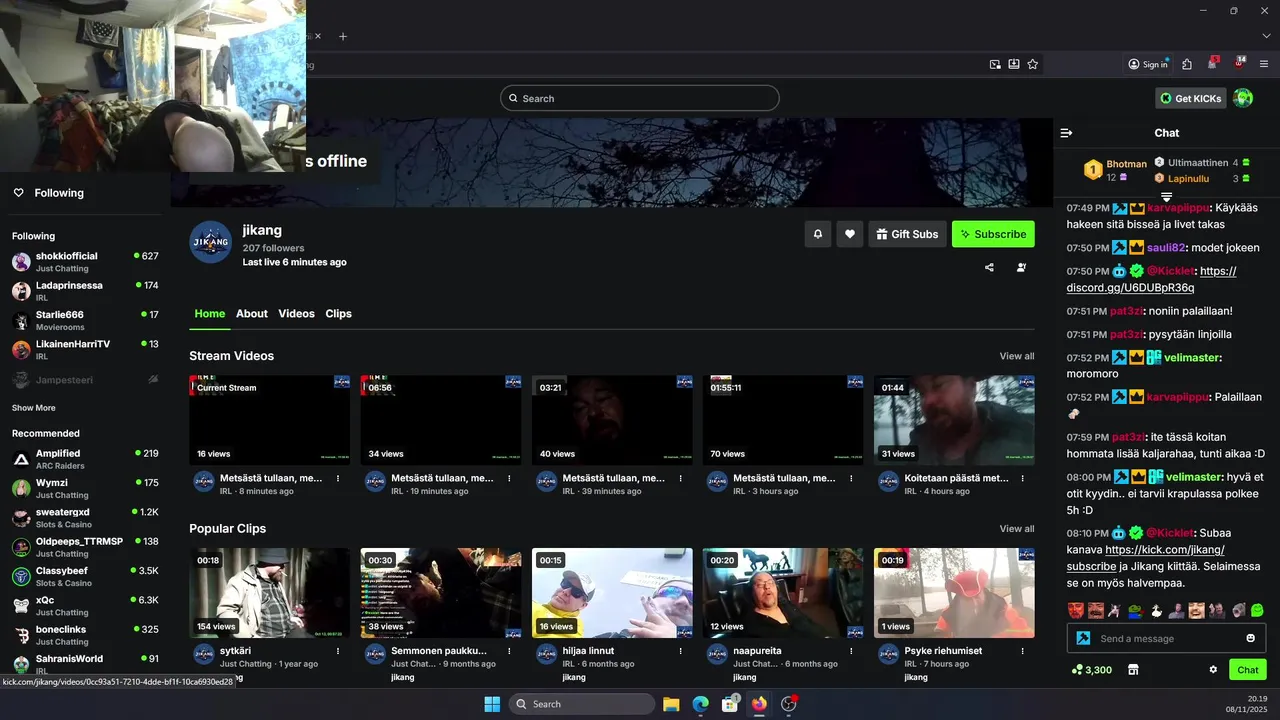The image size is (1280, 720).
Task: Click jikang channel avatar
Action: [210, 242]
